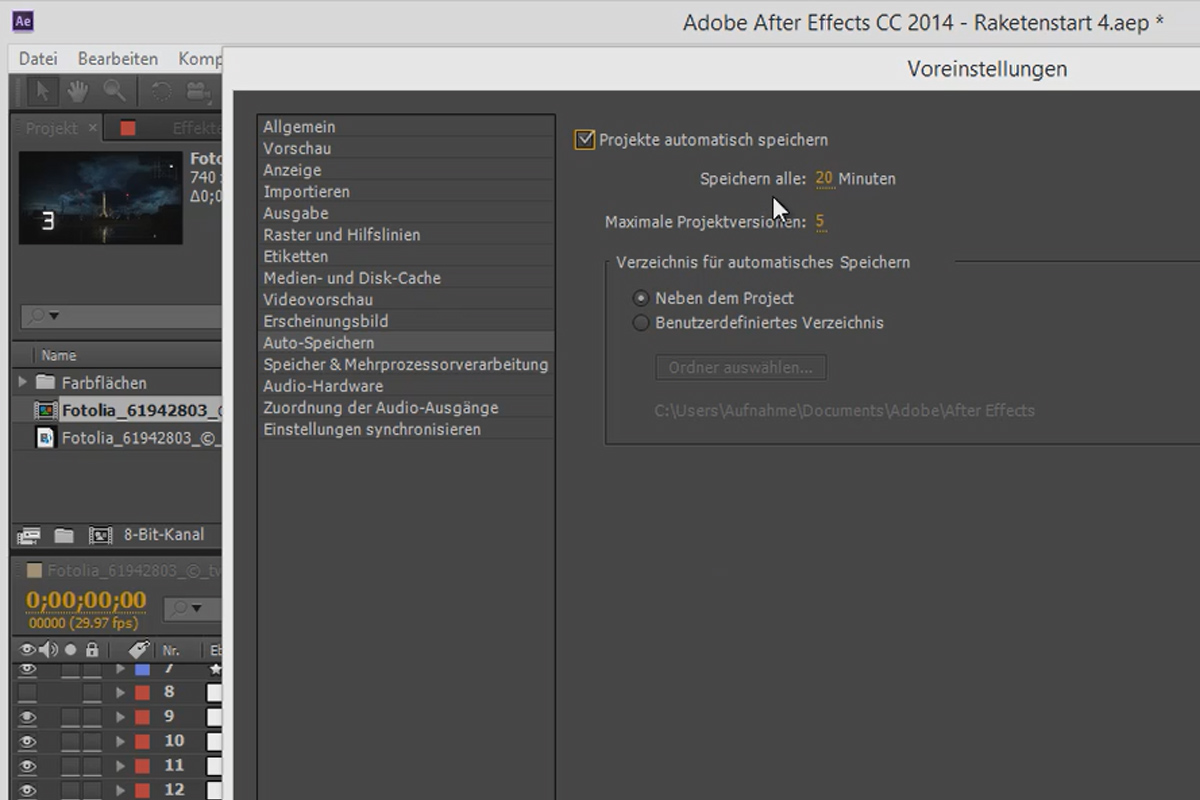Expand layer 7 properties
The width and height of the screenshot is (1200, 800).
point(121,668)
